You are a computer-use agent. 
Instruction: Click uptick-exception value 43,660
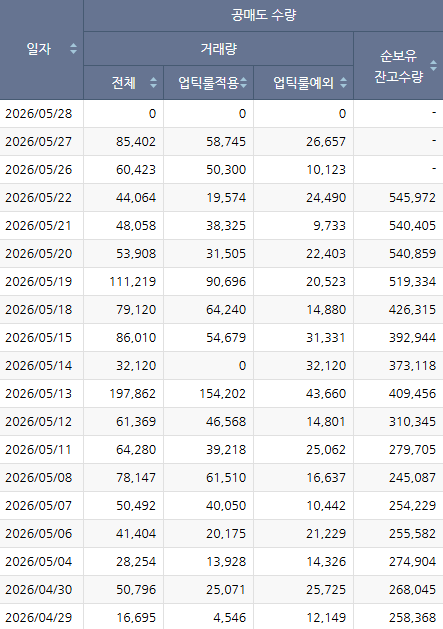click(326, 394)
